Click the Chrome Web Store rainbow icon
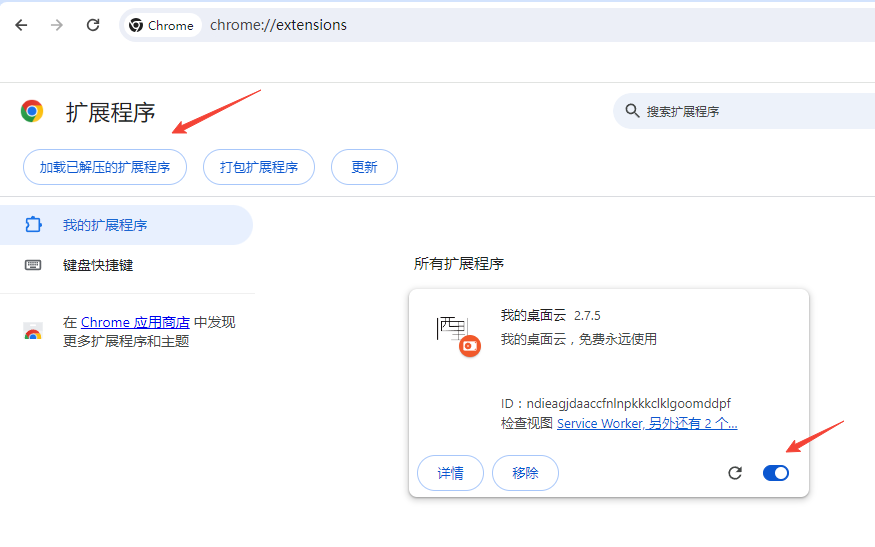Viewport: 875px width, 547px height. 33,332
